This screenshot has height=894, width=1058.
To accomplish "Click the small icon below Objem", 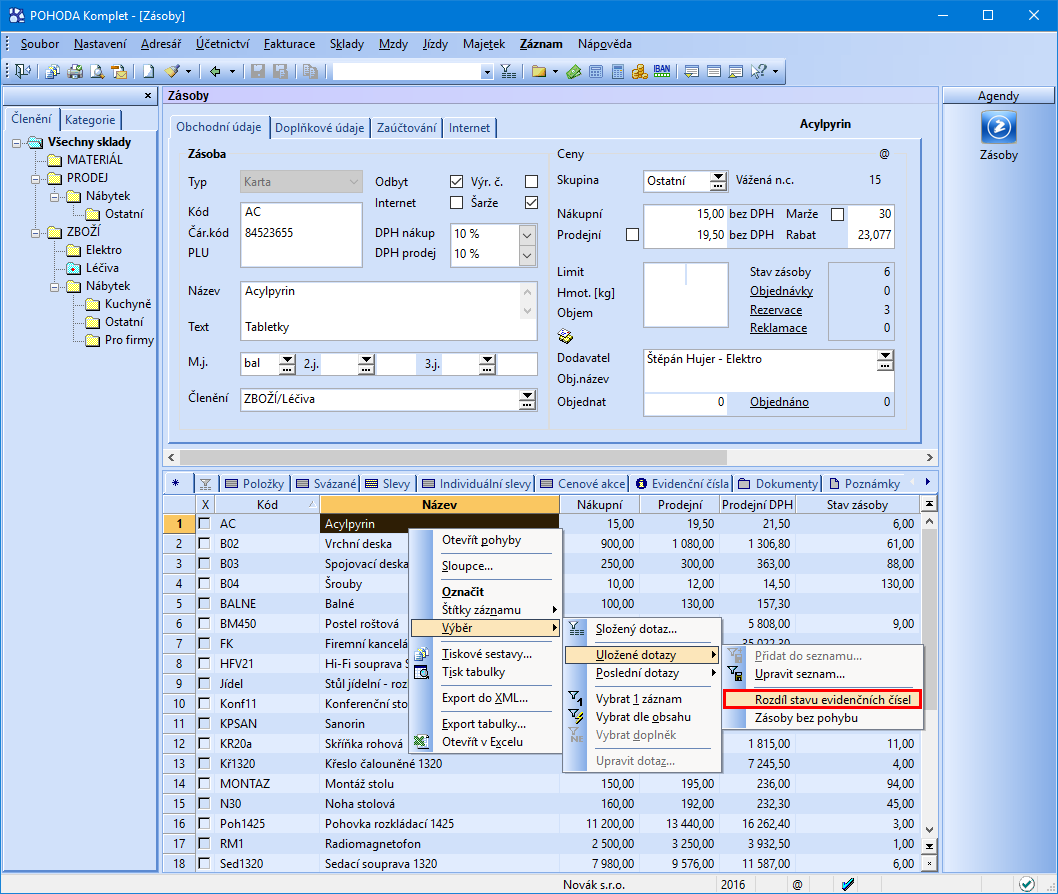I will click(x=565, y=335).
